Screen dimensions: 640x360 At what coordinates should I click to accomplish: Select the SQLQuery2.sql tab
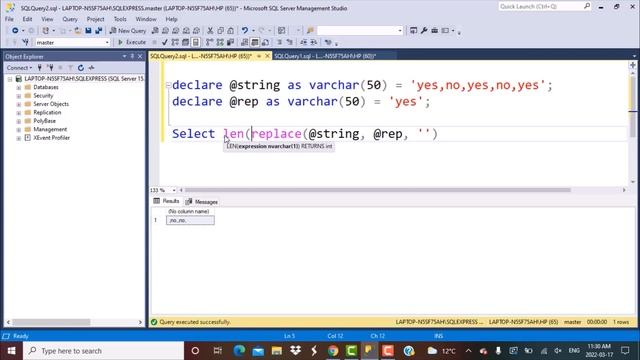point(201,56)
